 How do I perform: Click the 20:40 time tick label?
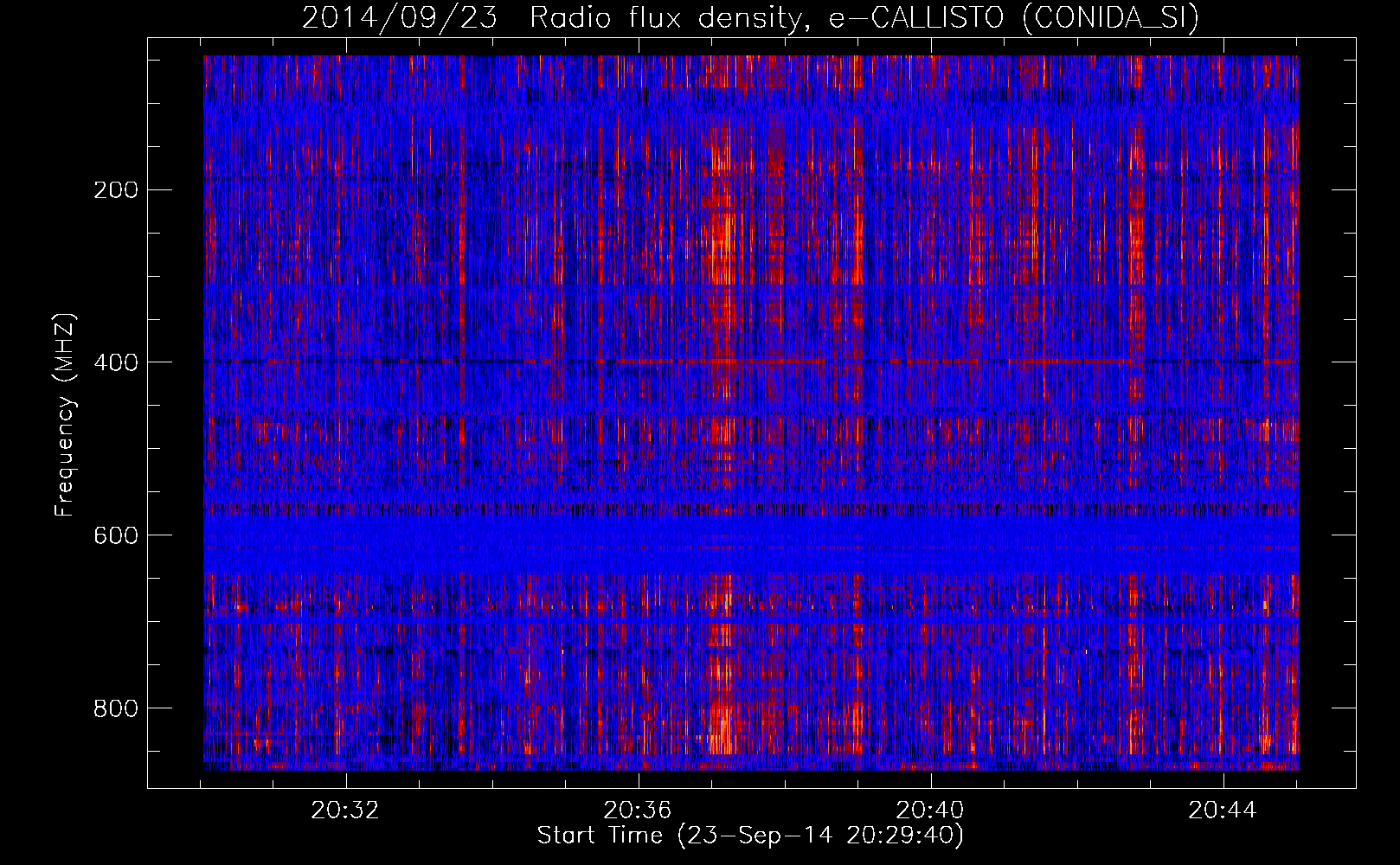point(930,811)
